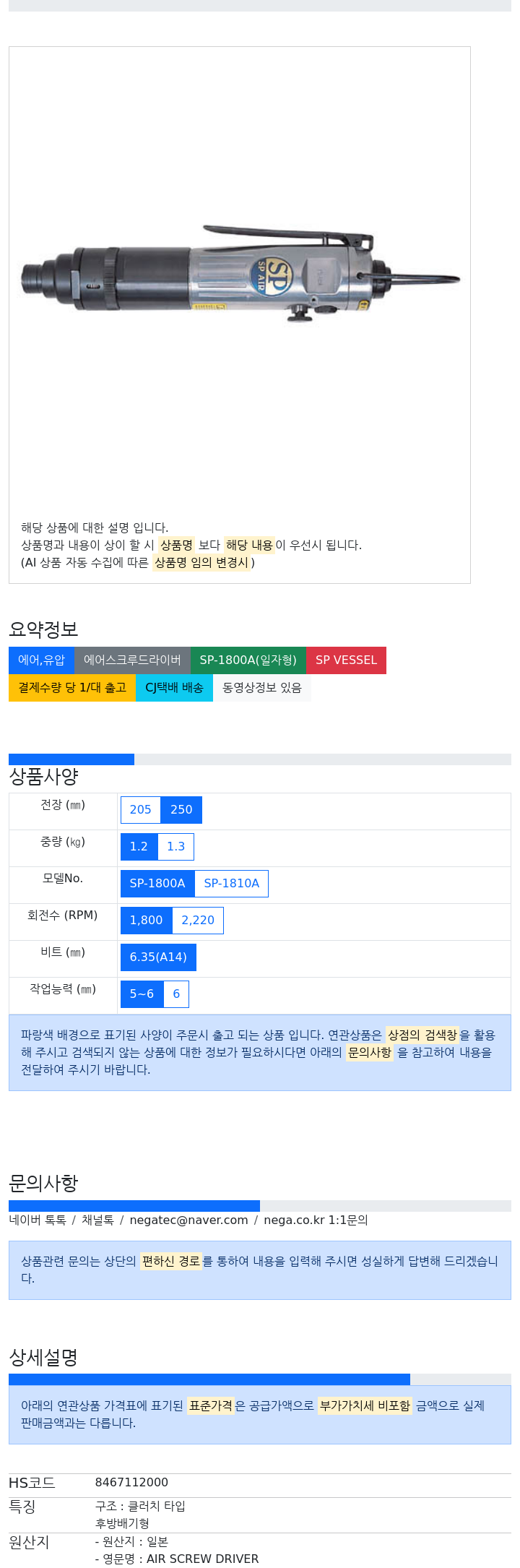Image resolution: width=520 pixels, height=1568 pixels.
Task: Click the negatec@naver.com email text
Action: point(188,1220)
